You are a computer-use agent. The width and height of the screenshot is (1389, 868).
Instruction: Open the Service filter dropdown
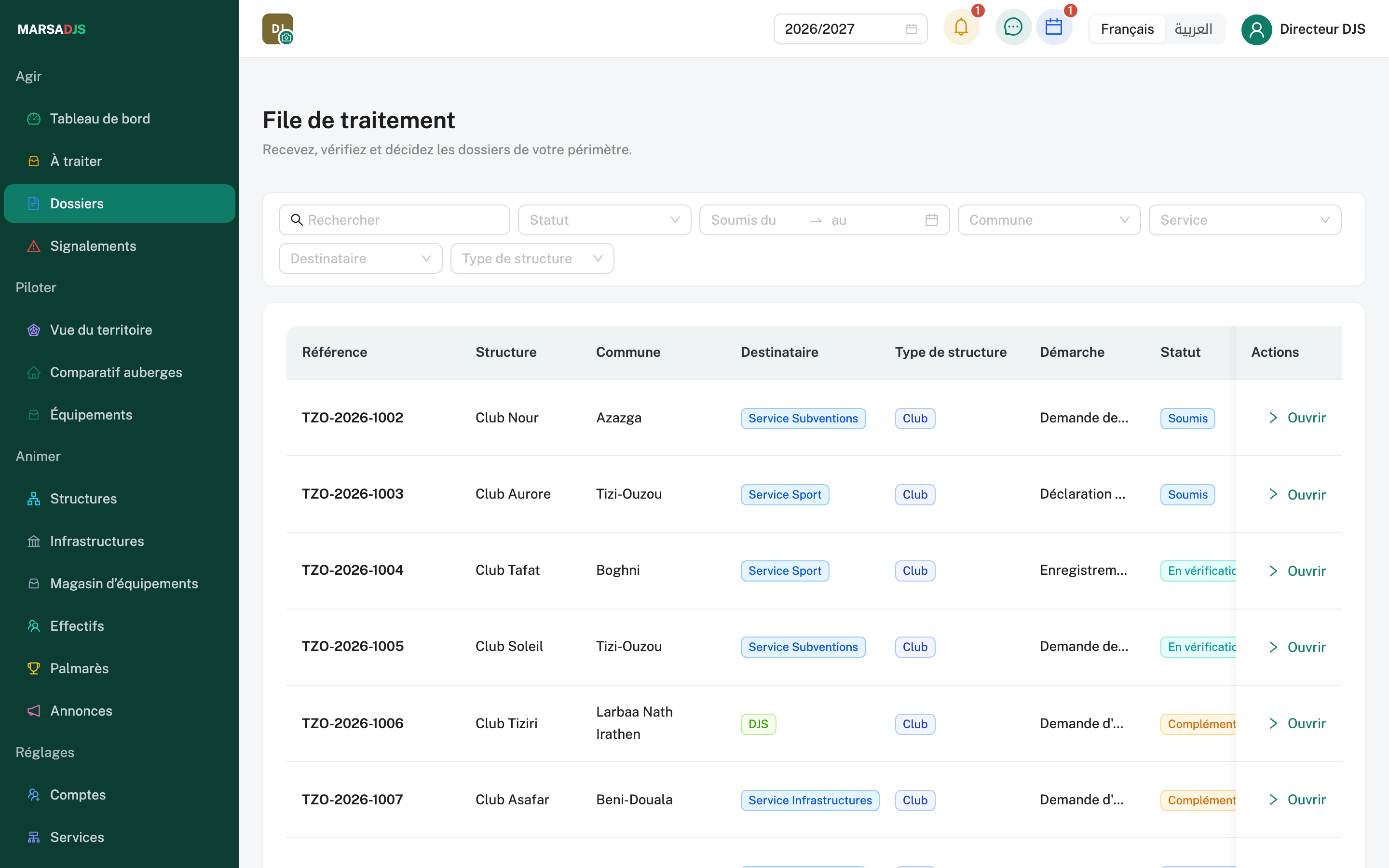1244,220
